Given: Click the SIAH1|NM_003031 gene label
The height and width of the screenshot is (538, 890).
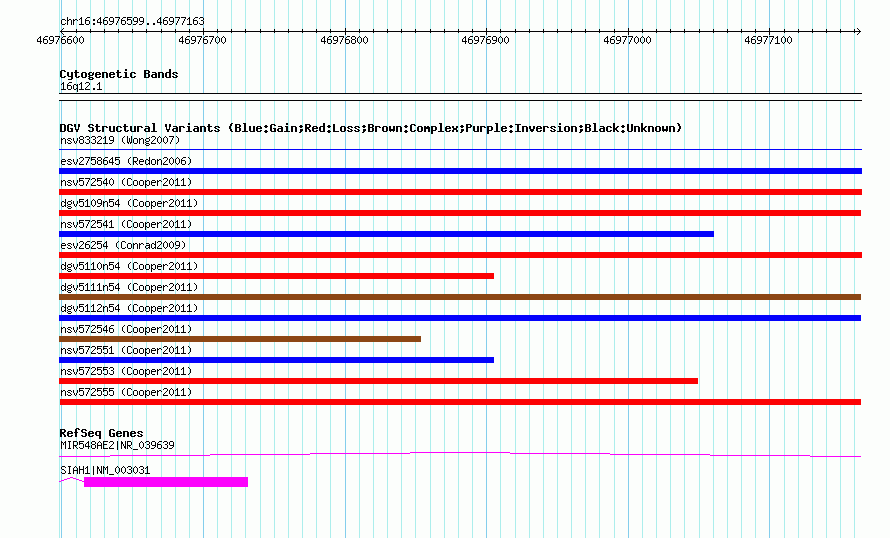Looking at the screenshot, I should [105, 470].
